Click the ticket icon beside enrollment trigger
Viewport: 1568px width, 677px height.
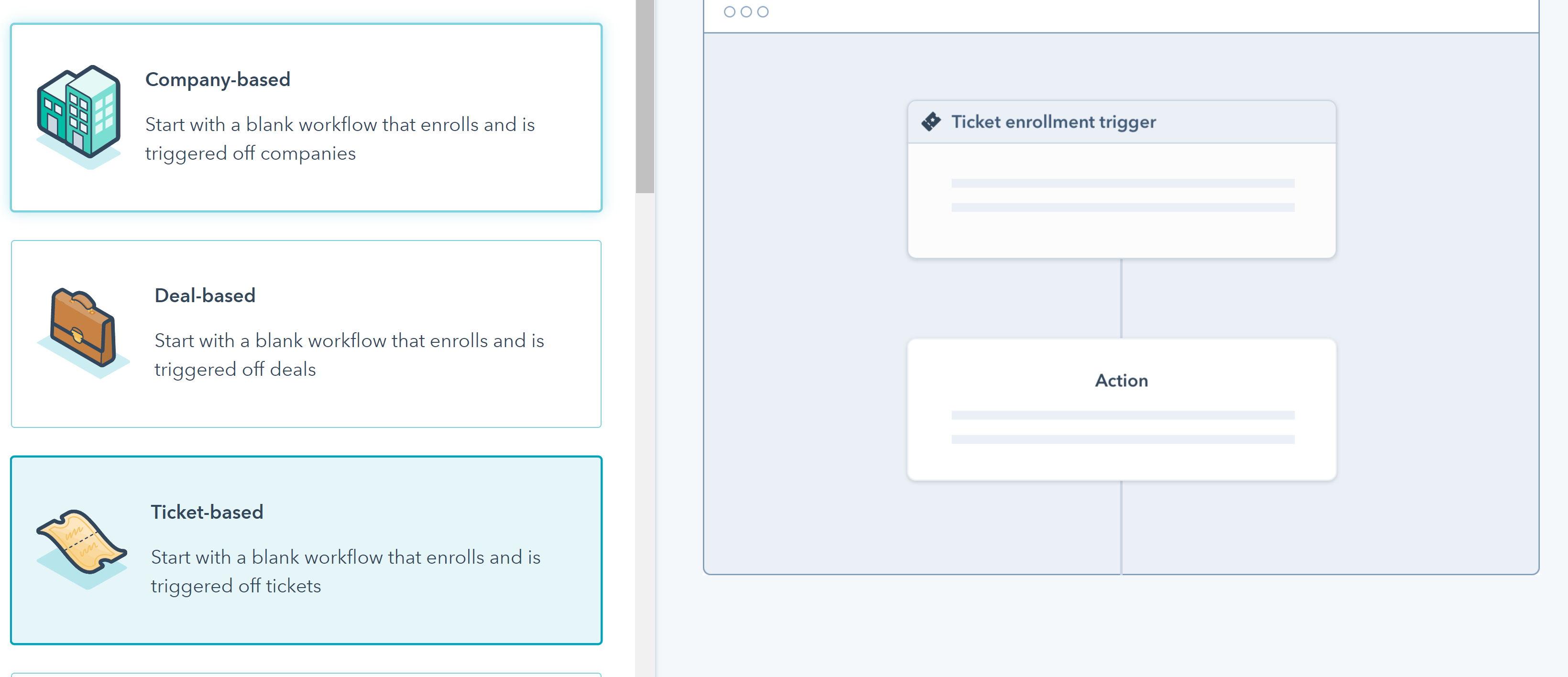point(931,122)
